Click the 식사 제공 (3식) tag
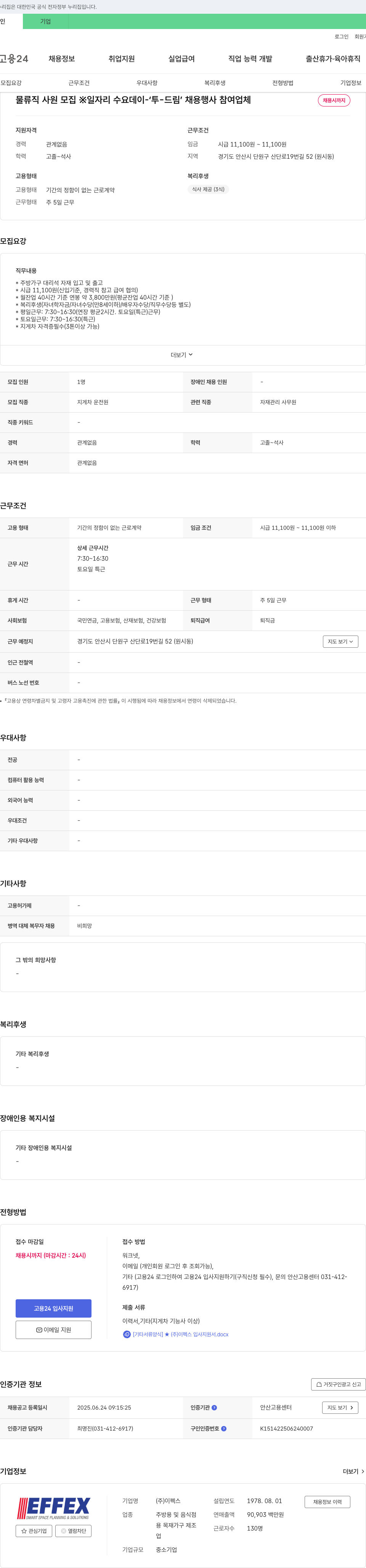 coord(208,189)
